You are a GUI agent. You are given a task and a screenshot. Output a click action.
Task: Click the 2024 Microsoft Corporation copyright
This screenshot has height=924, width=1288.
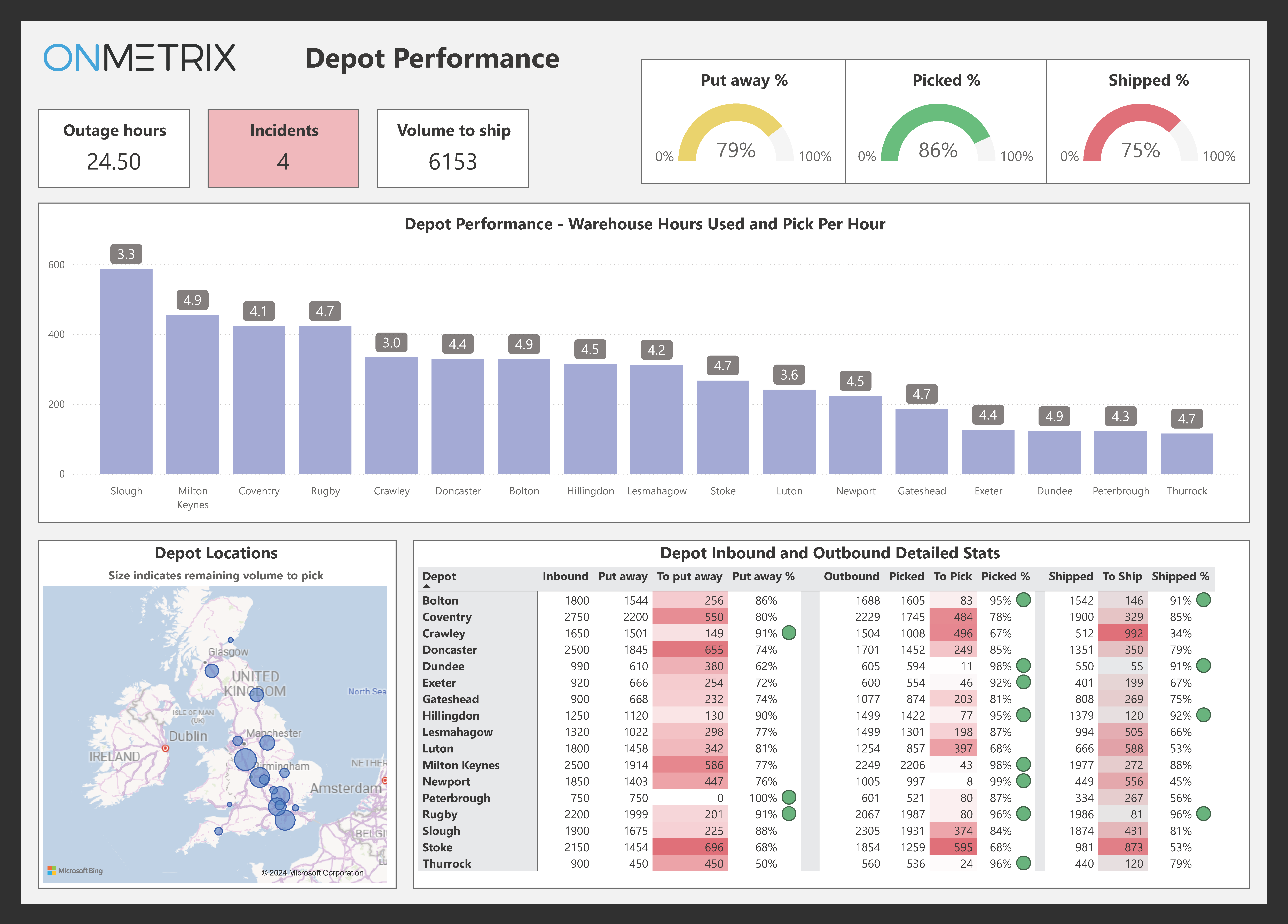coord(312,873)
